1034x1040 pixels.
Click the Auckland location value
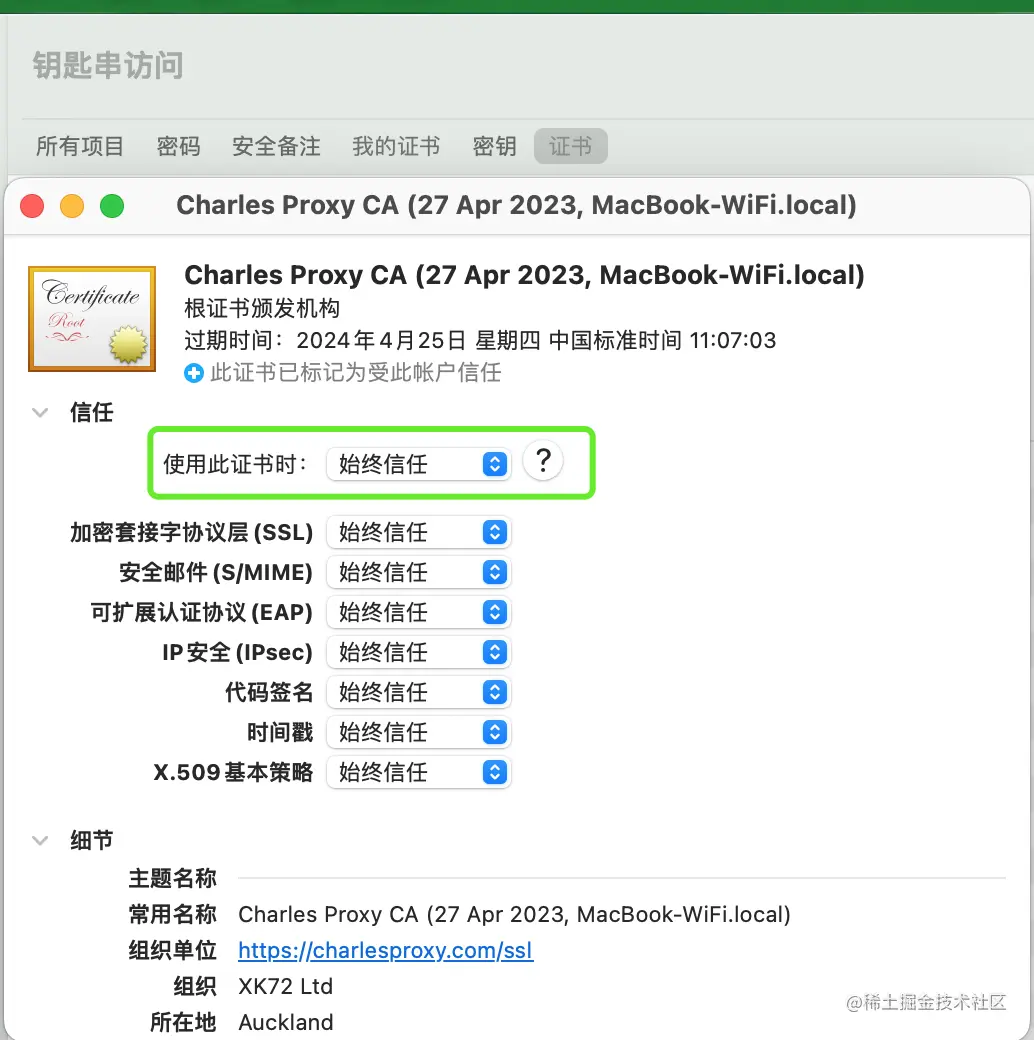286,1022
